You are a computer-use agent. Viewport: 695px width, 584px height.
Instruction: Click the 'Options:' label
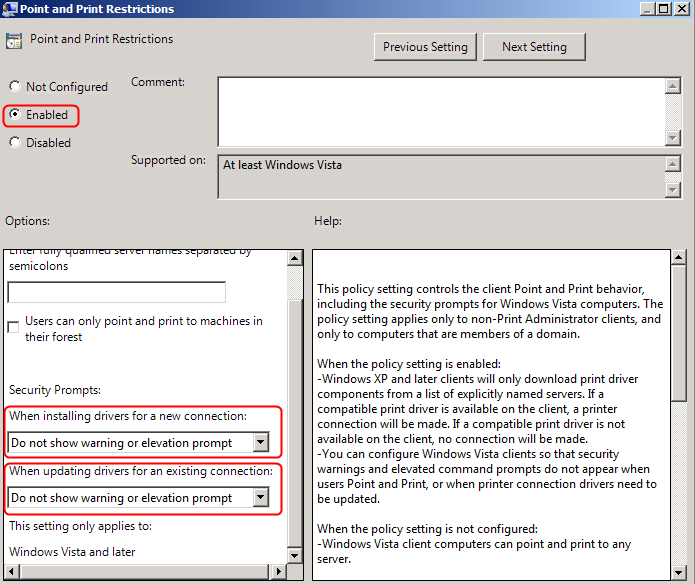click(x=27, y=221)
